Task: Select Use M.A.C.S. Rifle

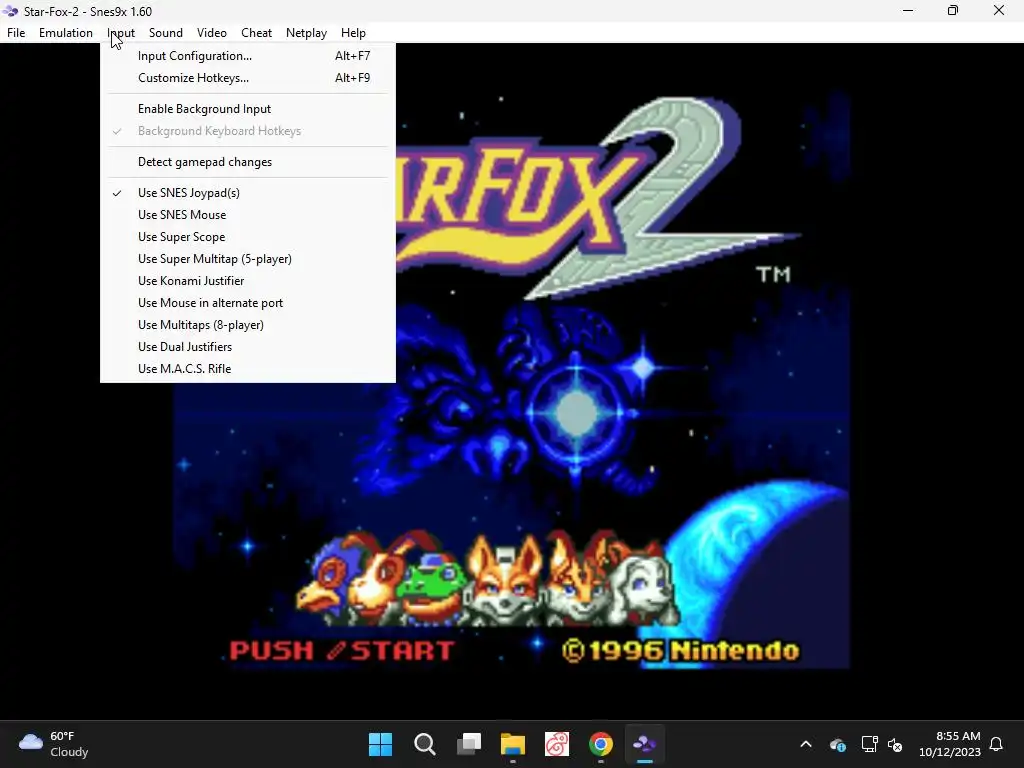Action: [248, 369]
